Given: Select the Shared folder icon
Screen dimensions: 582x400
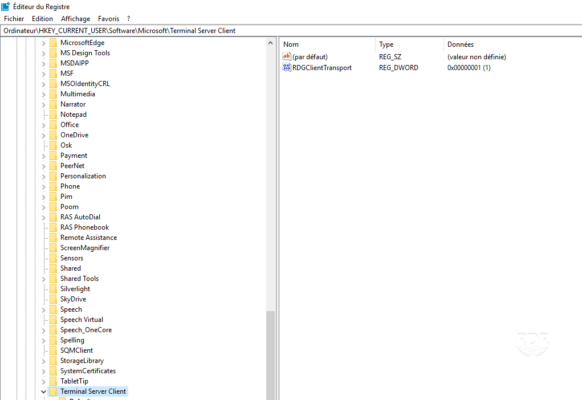Looking at the screenshot, I should (x=53, y=269).
